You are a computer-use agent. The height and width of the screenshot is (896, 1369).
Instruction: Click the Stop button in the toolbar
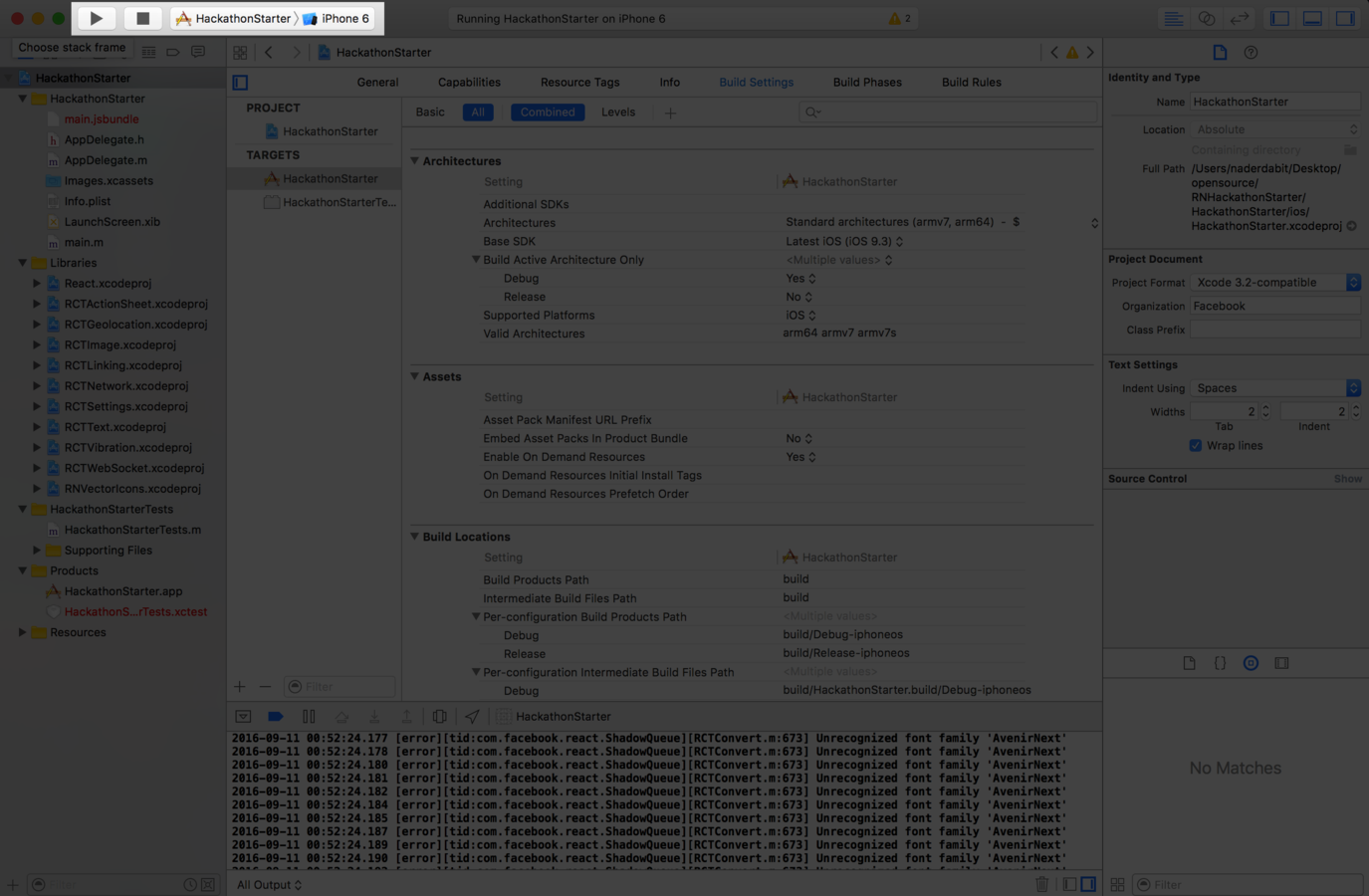click(142, 18)
